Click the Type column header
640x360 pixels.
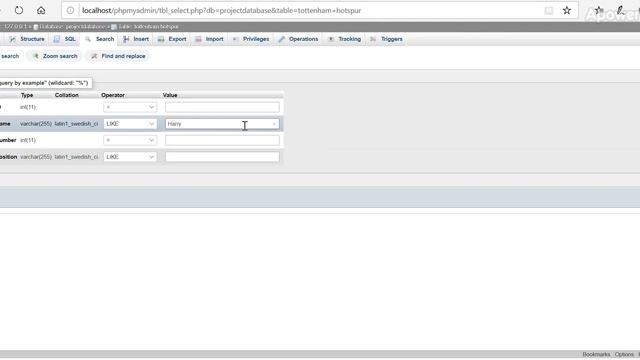tap(27, 95)
